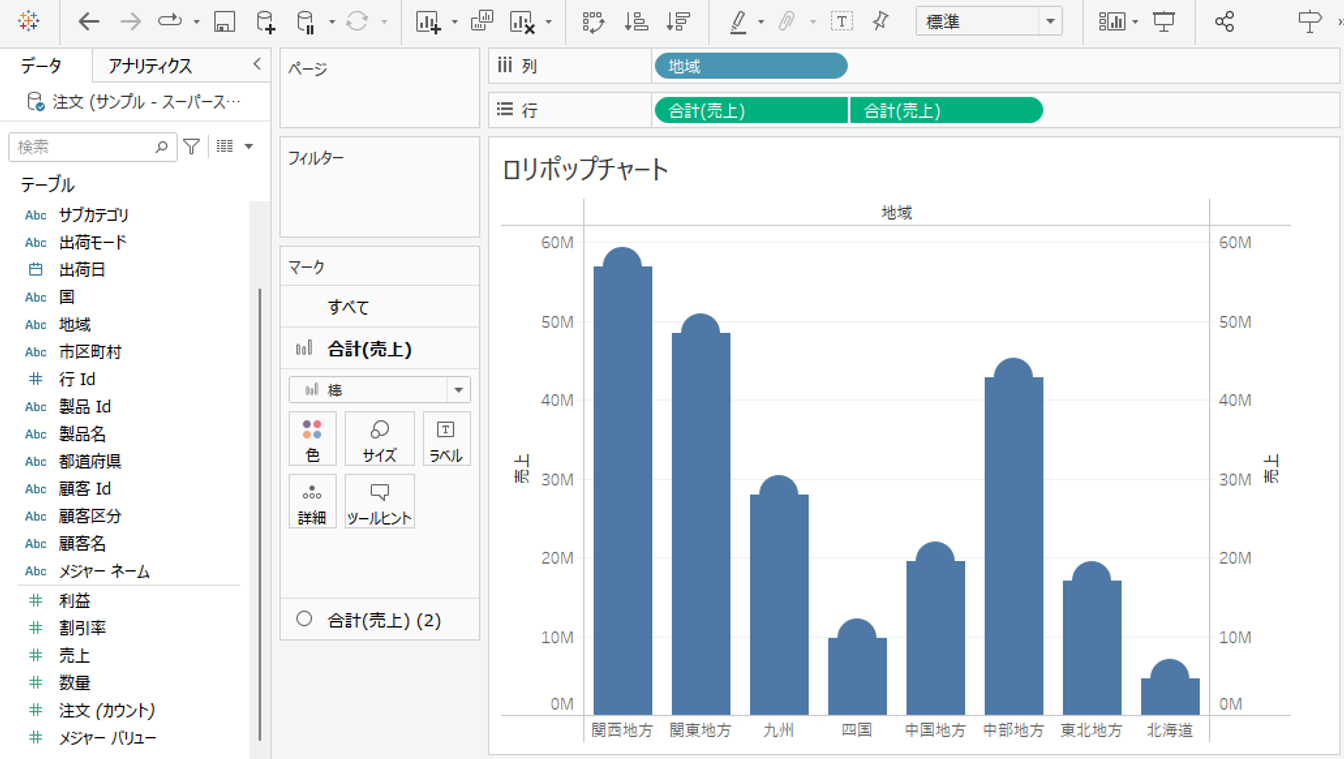Select the サブカテゴリ field
This screenshot has height=759, width=1344.
[94, 215]
